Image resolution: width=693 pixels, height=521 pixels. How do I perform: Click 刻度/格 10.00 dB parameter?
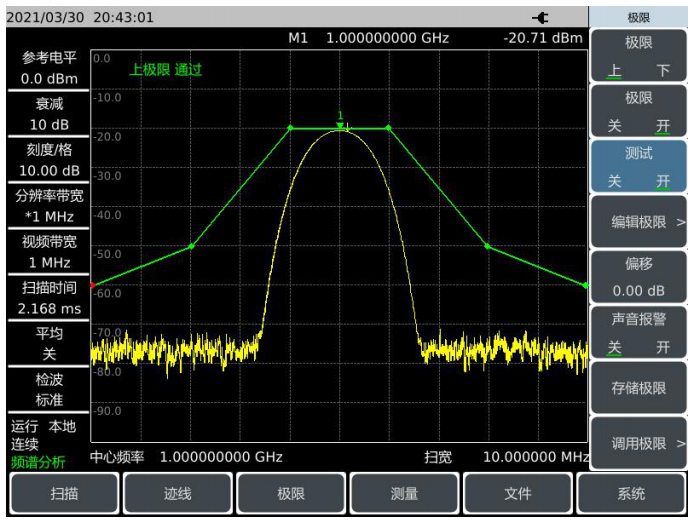(x=49, y=160)
